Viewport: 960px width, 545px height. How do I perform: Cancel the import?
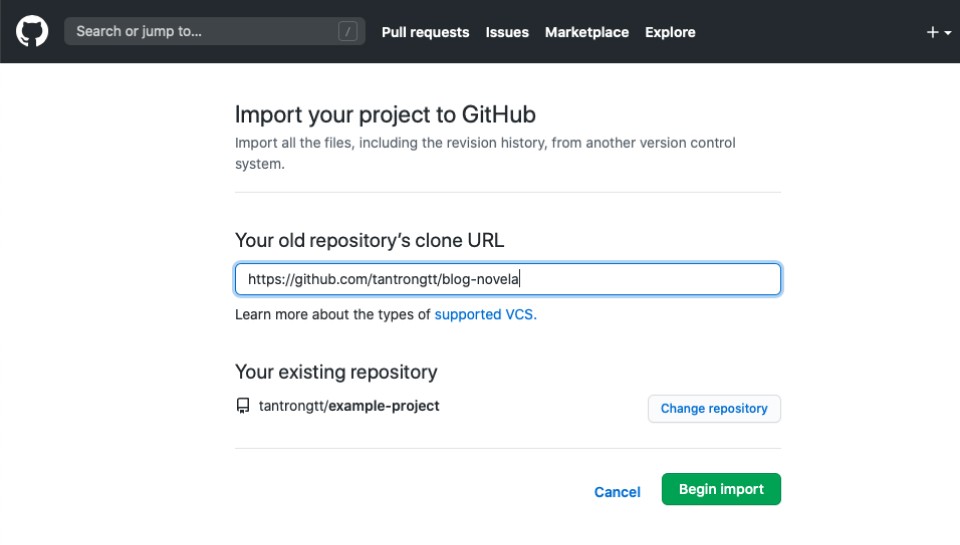617,492
